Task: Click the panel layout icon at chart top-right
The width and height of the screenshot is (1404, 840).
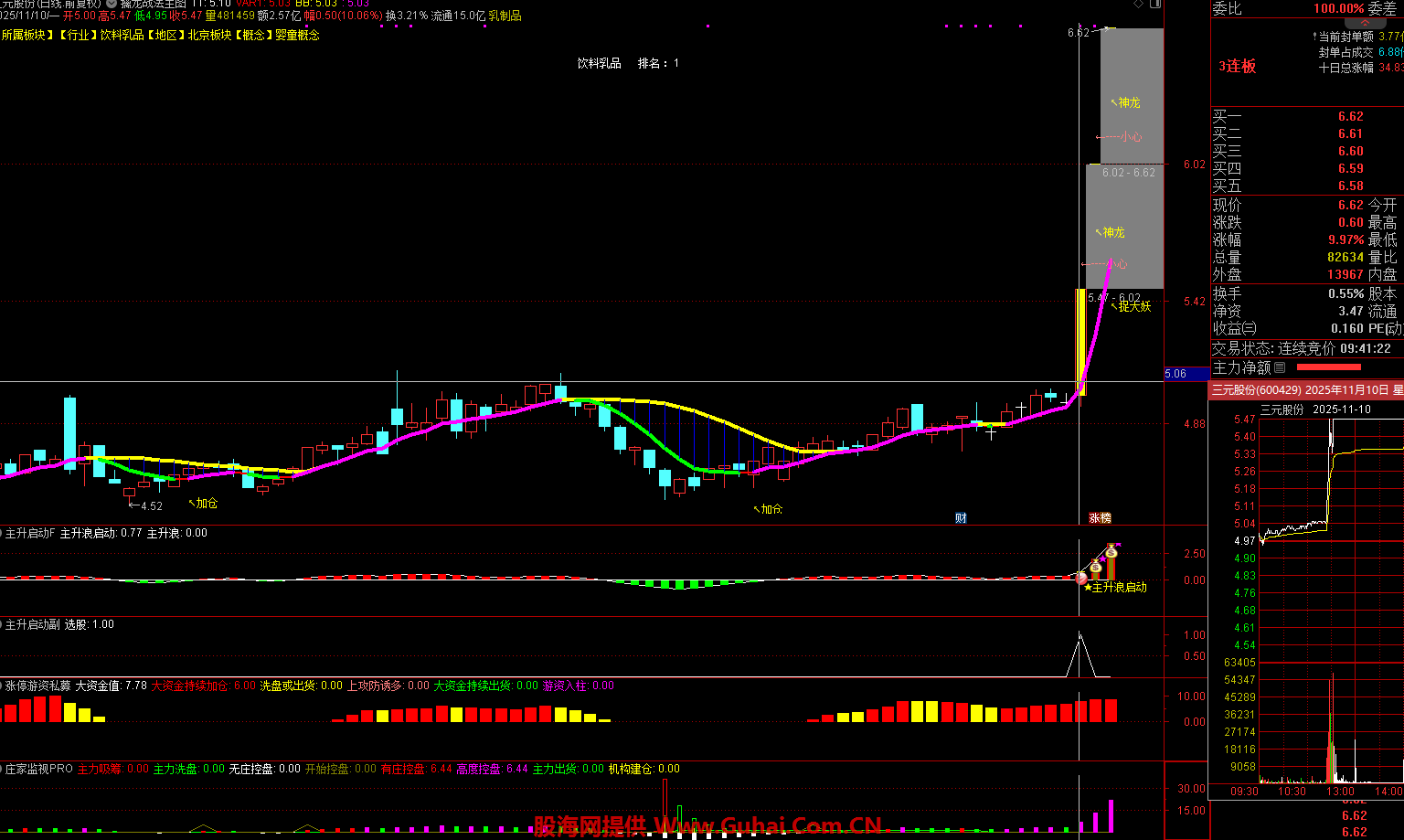Action: pos(1156,5)
